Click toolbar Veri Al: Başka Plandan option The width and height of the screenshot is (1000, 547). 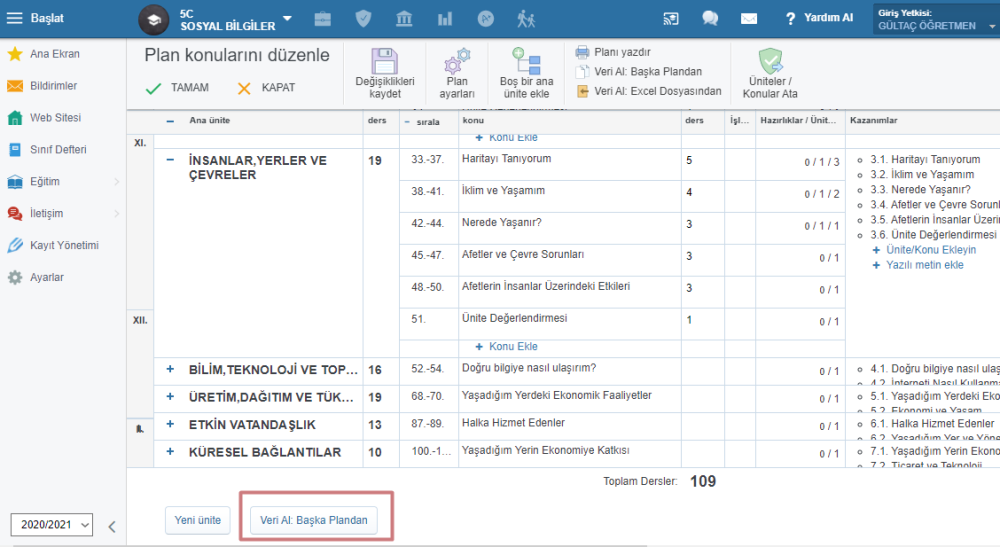(x=638, y=71)
